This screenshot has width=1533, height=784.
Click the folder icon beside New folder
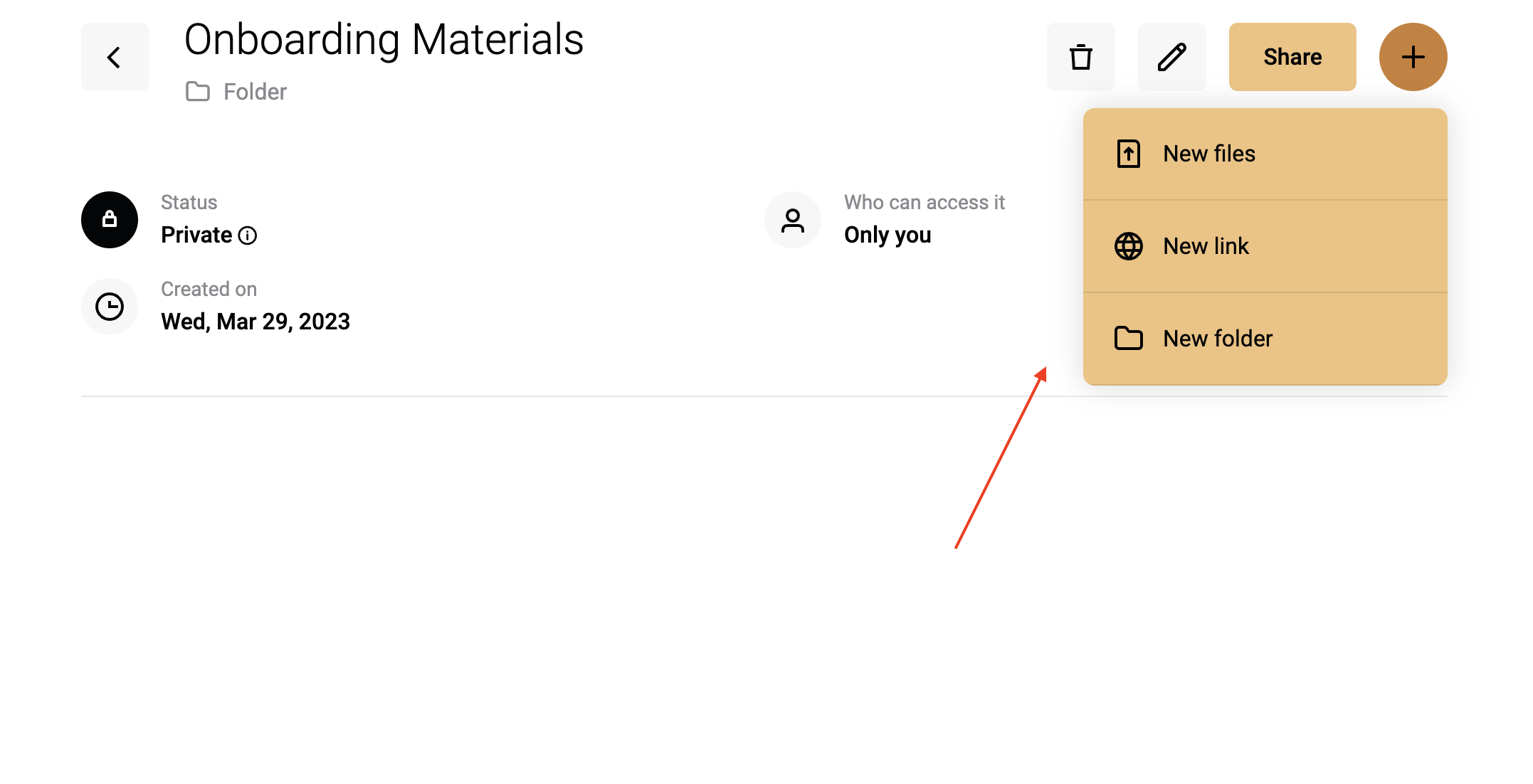[x=1128, y=339]
